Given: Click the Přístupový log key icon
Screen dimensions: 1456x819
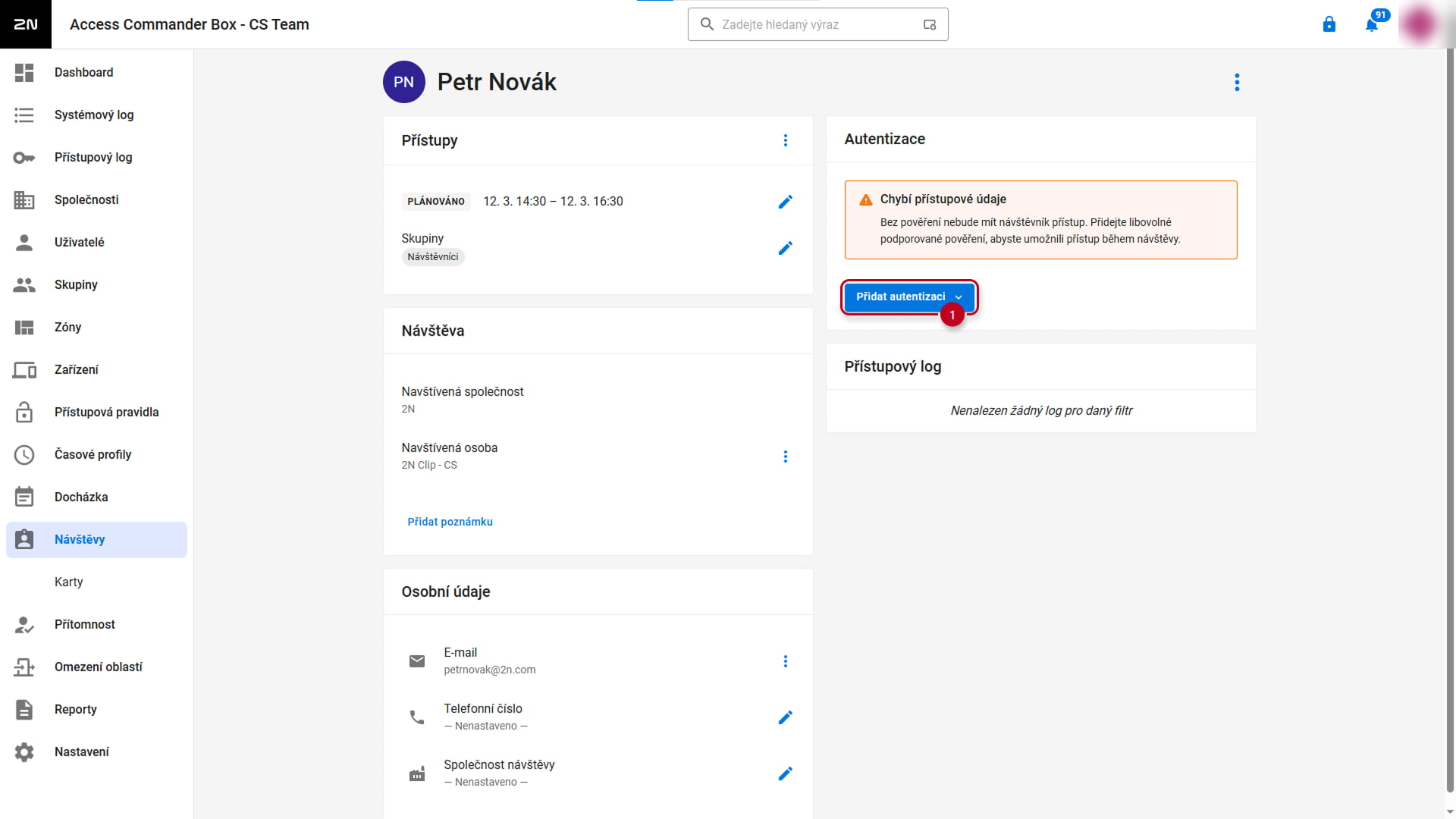Looking at the screenshot, I should click(24, 158).
